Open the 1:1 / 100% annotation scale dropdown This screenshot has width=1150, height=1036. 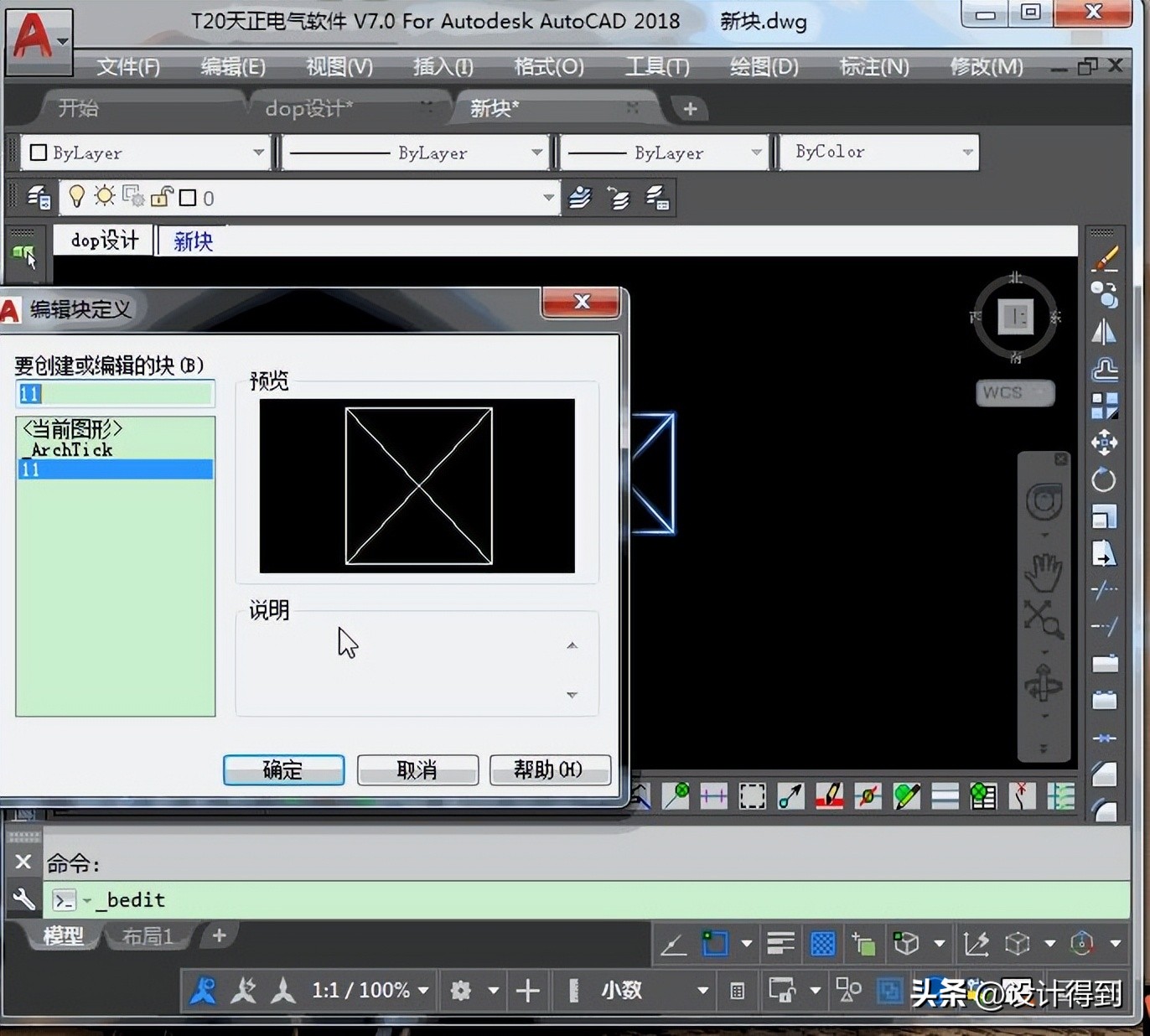coord(370,991)
